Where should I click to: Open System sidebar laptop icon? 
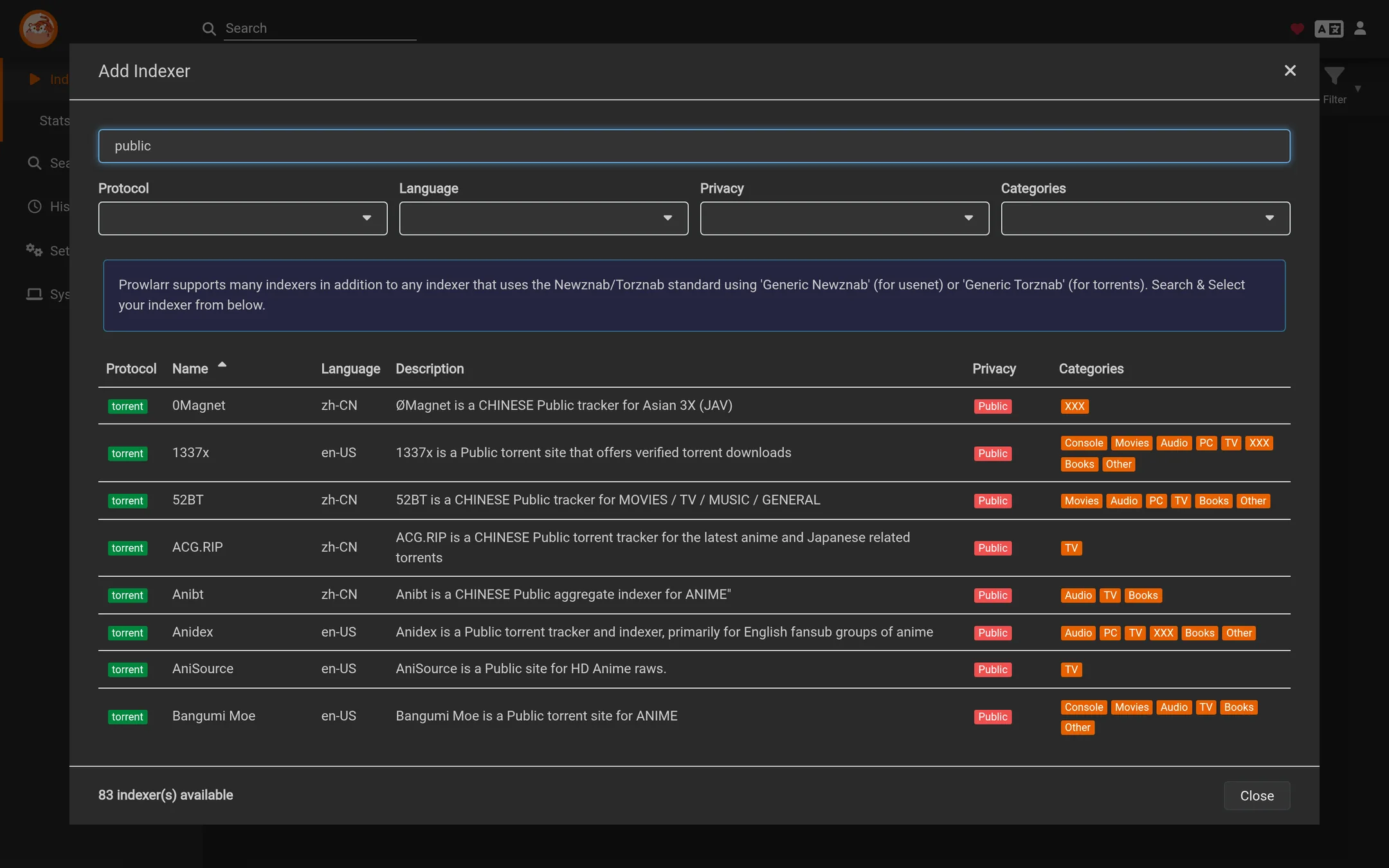click(x=34, y=294)
